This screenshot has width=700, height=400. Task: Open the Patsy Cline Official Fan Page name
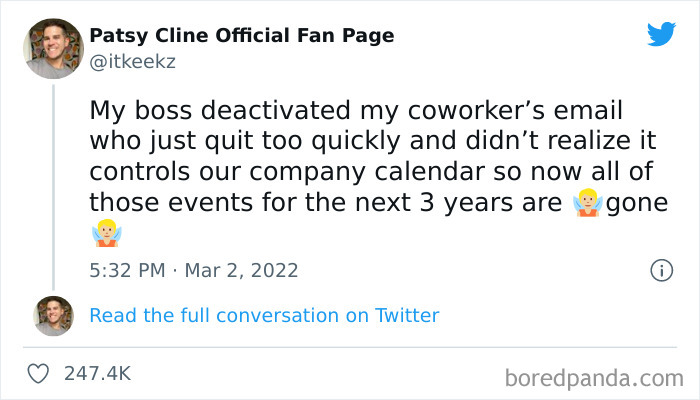[241, 36]
